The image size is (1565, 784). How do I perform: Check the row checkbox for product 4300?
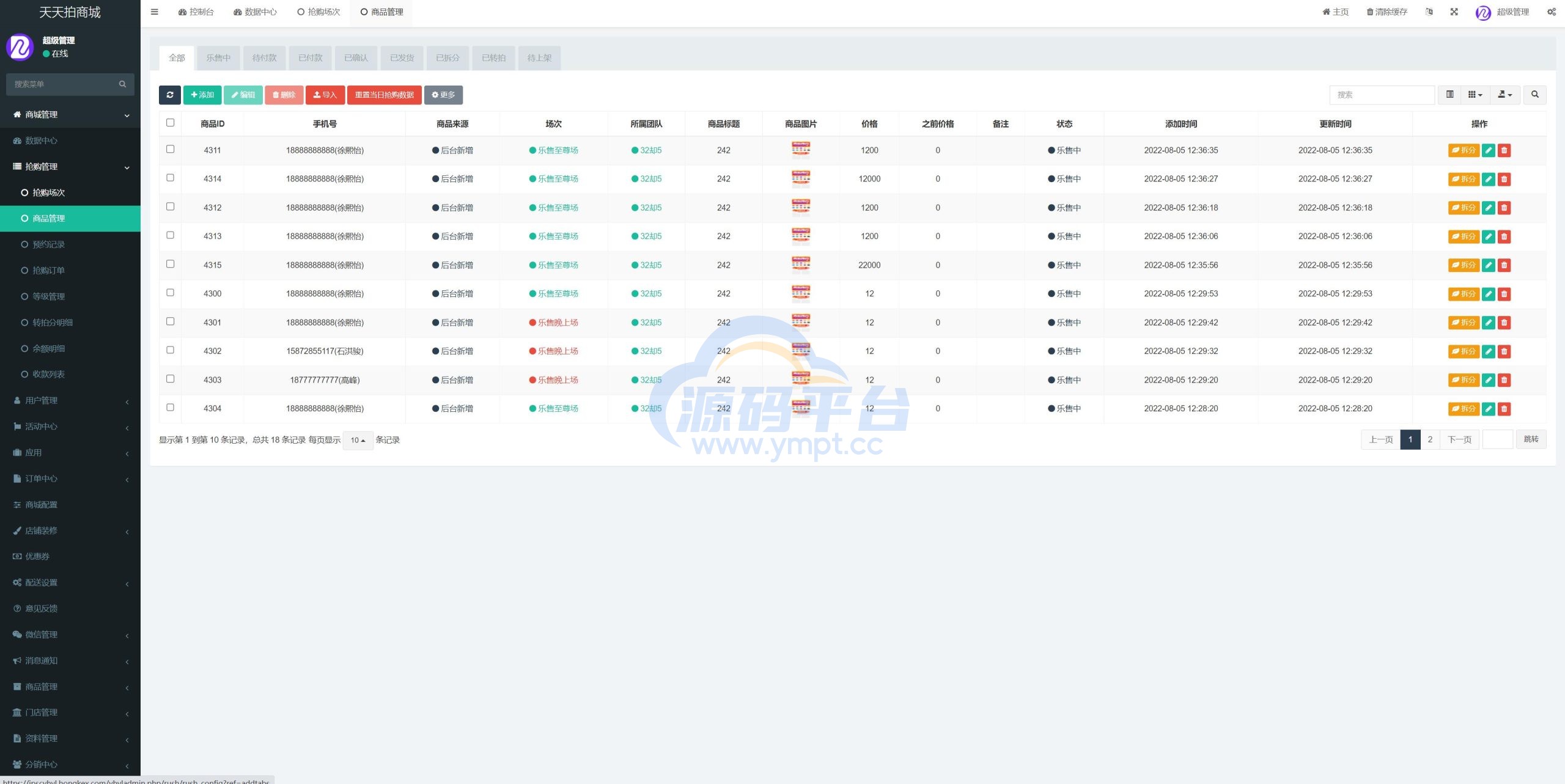tap(170, 293)
